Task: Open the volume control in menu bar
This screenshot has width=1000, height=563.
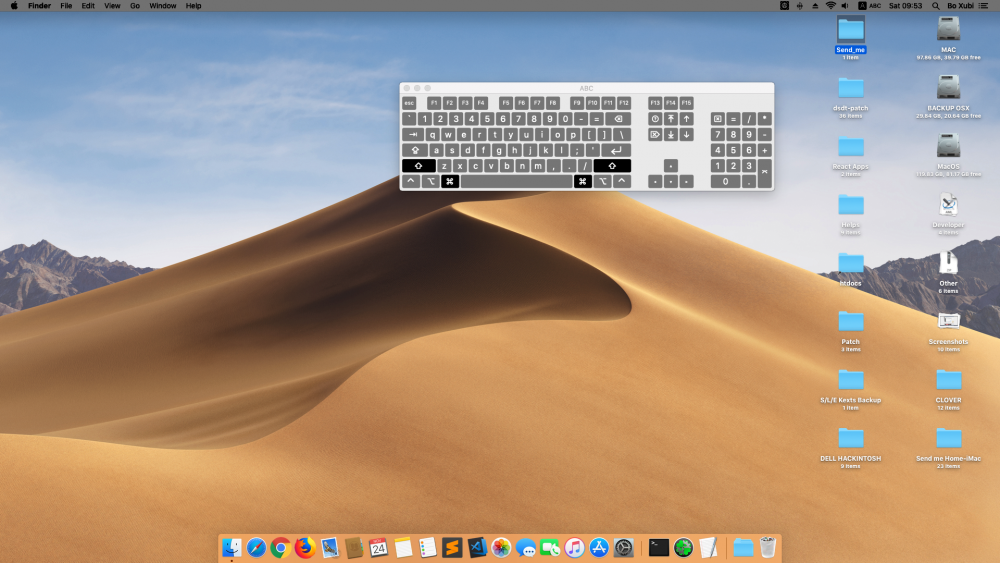Action: (845, 6)
